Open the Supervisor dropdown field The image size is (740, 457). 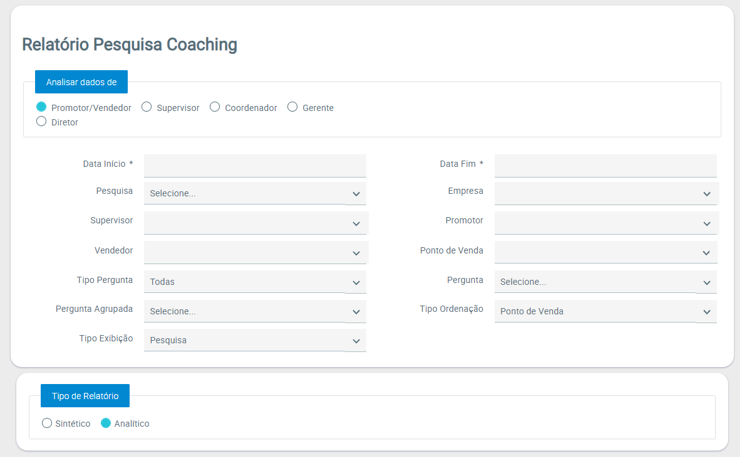255,222
